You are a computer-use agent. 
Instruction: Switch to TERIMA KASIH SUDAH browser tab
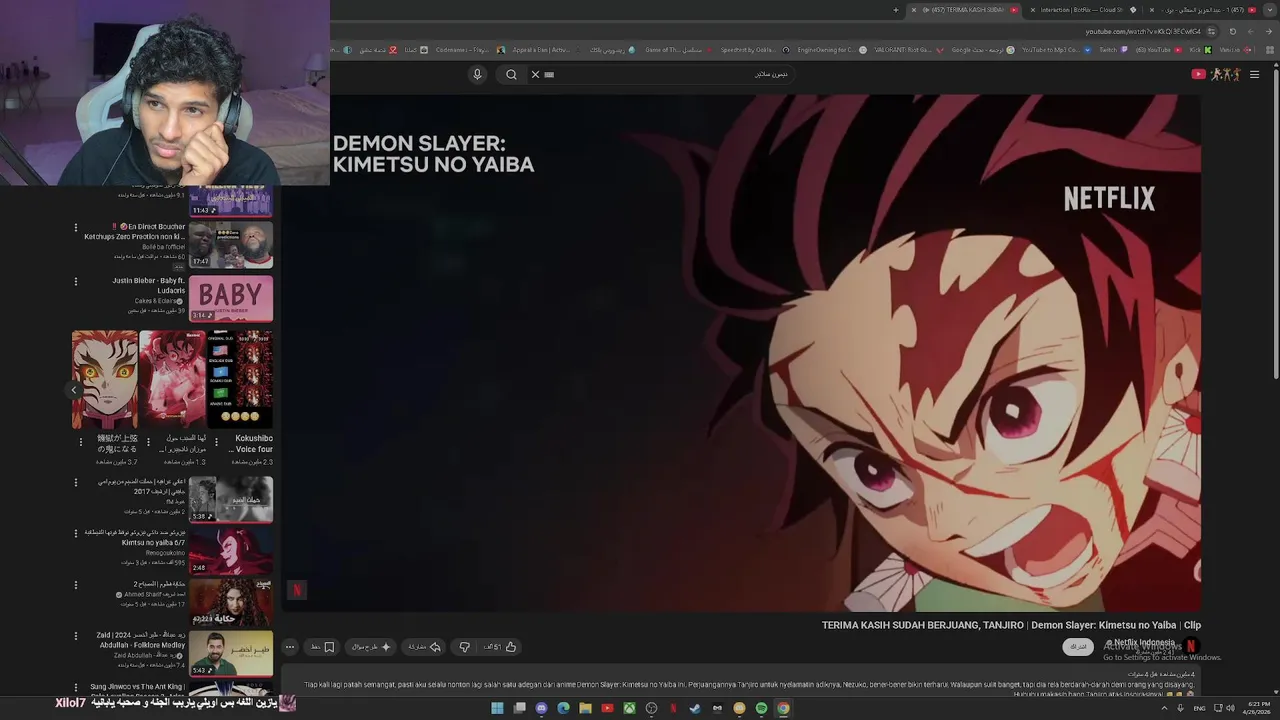[x=965, y=10]
